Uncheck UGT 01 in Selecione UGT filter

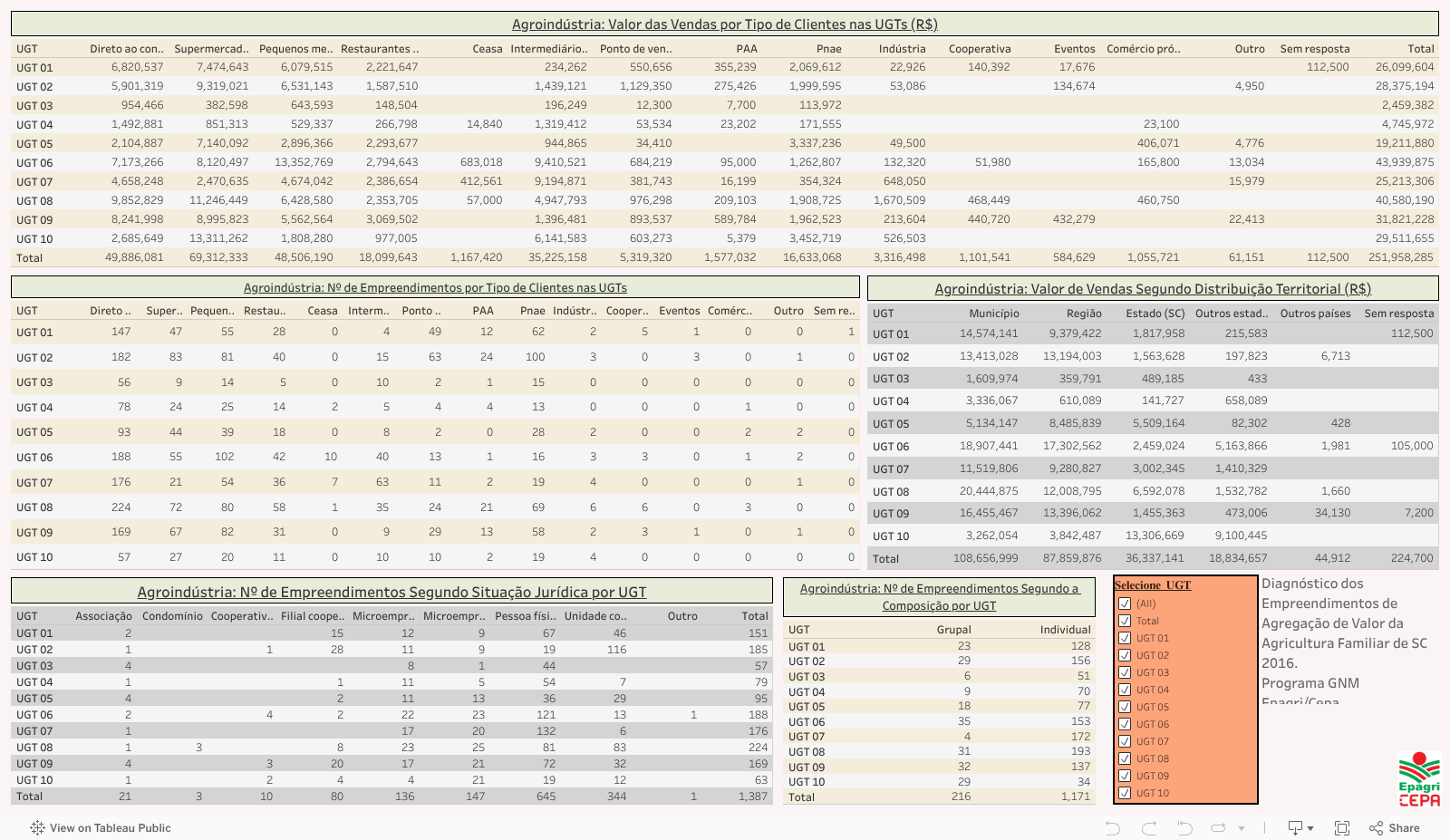coord(1125,638)
